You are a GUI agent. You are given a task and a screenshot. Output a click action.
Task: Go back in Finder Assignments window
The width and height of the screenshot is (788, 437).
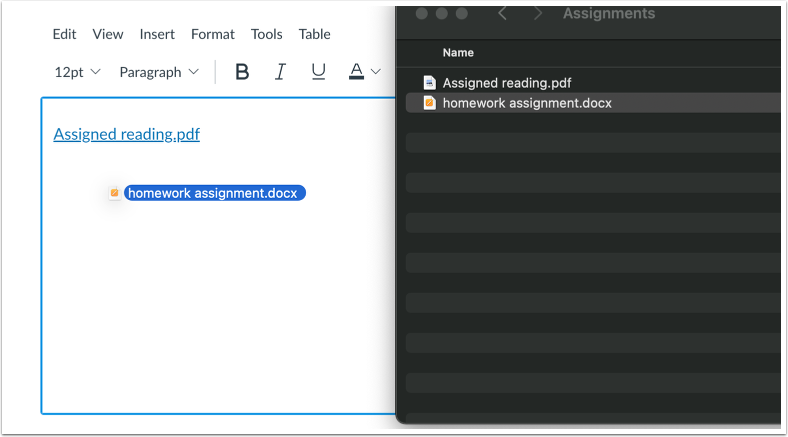[502, 14]
